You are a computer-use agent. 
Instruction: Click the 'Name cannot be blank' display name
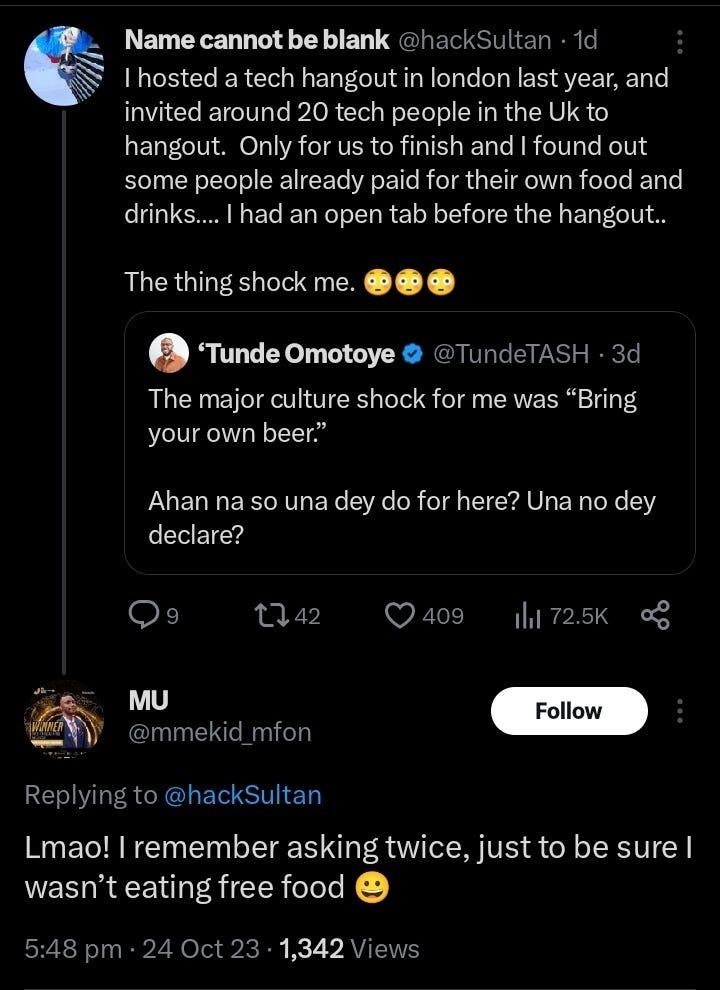257,40
